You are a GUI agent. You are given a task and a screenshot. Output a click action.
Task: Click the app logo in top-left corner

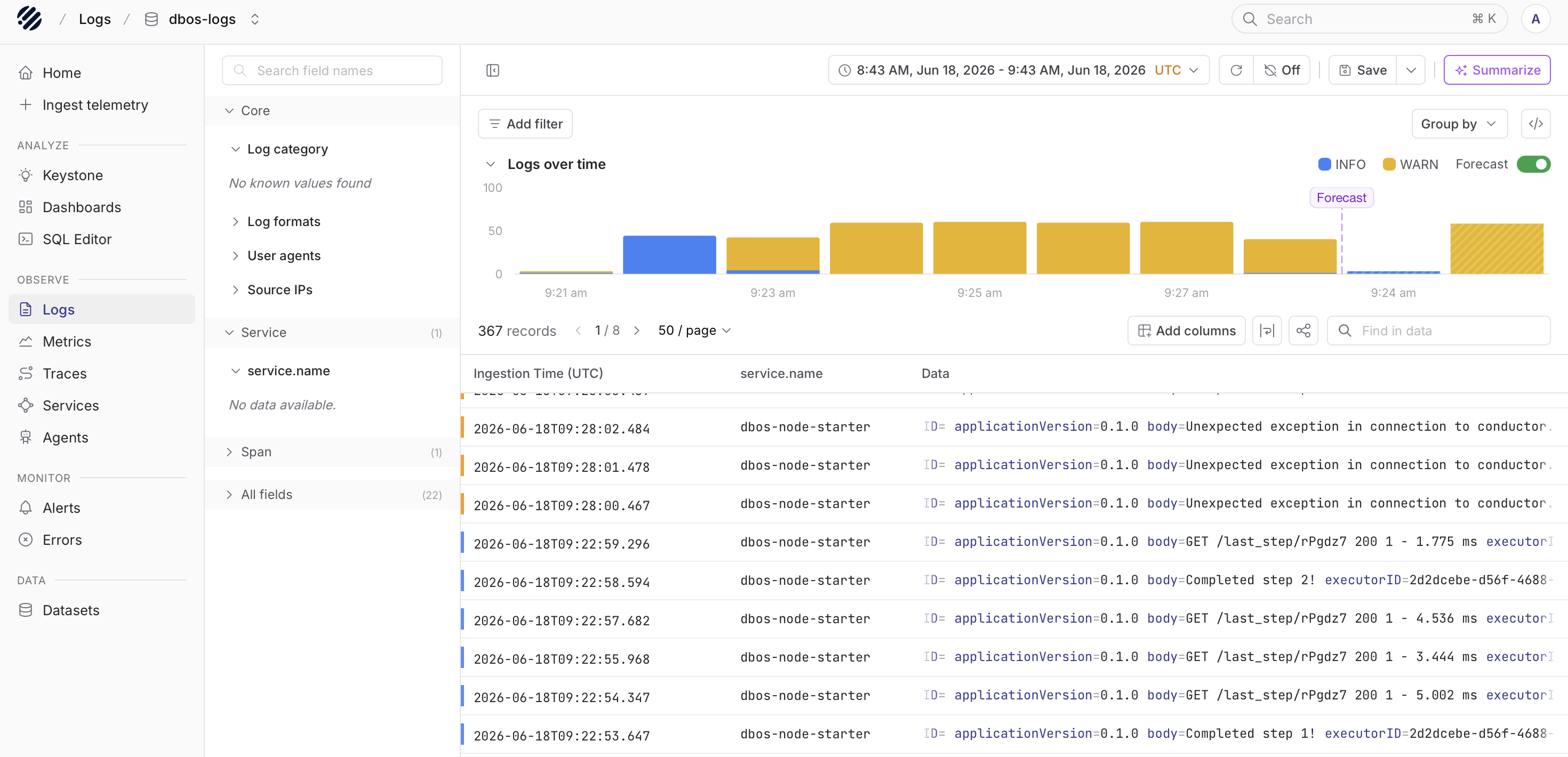[29, 18]
